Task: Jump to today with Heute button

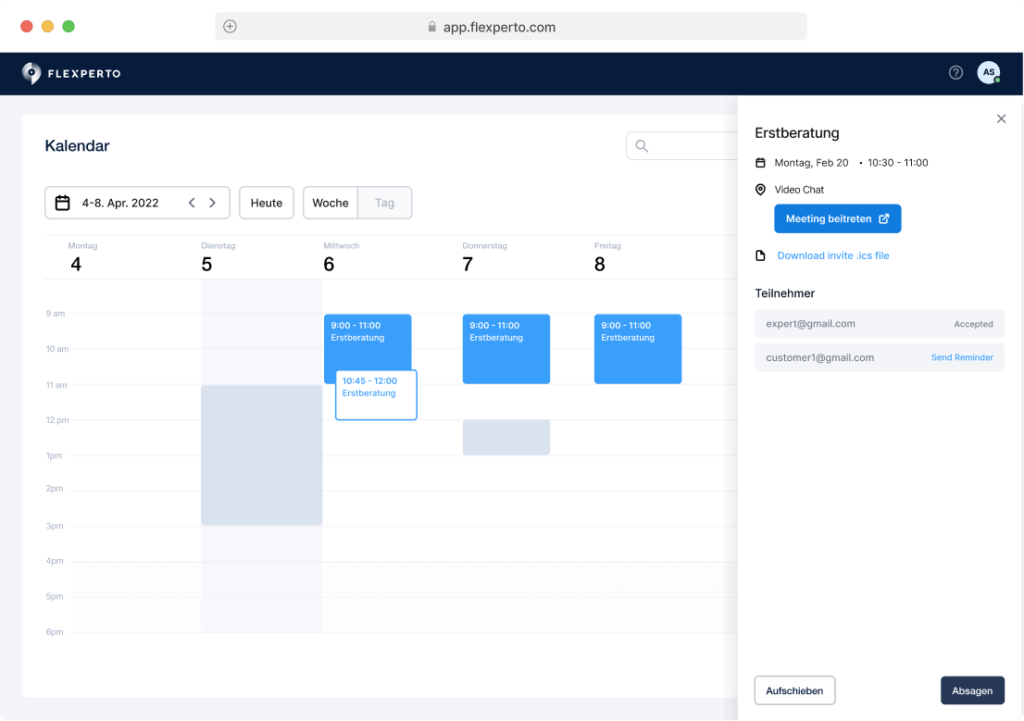Action: pyautogui.click(x=266, y=203)
